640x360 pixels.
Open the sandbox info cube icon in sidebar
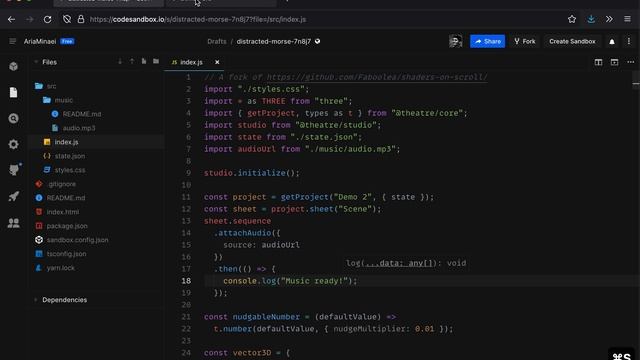(x=13, y=66)
